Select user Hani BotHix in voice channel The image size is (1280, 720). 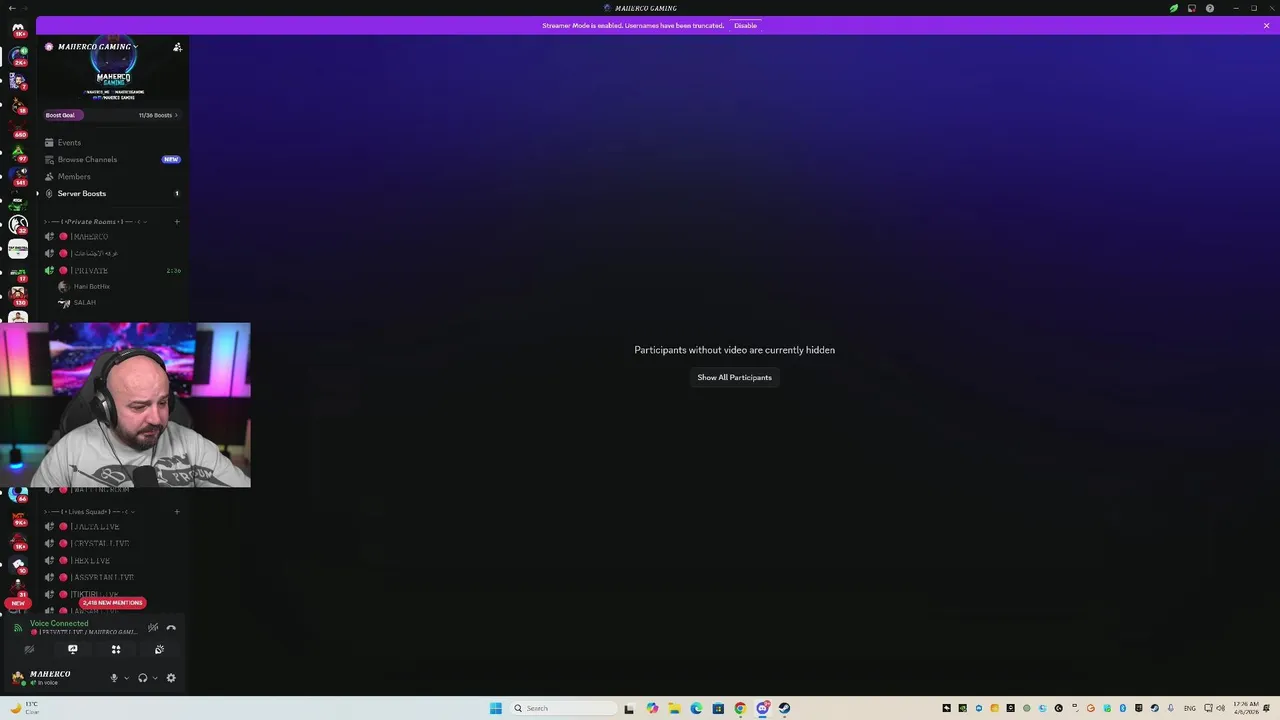[92, 286]
